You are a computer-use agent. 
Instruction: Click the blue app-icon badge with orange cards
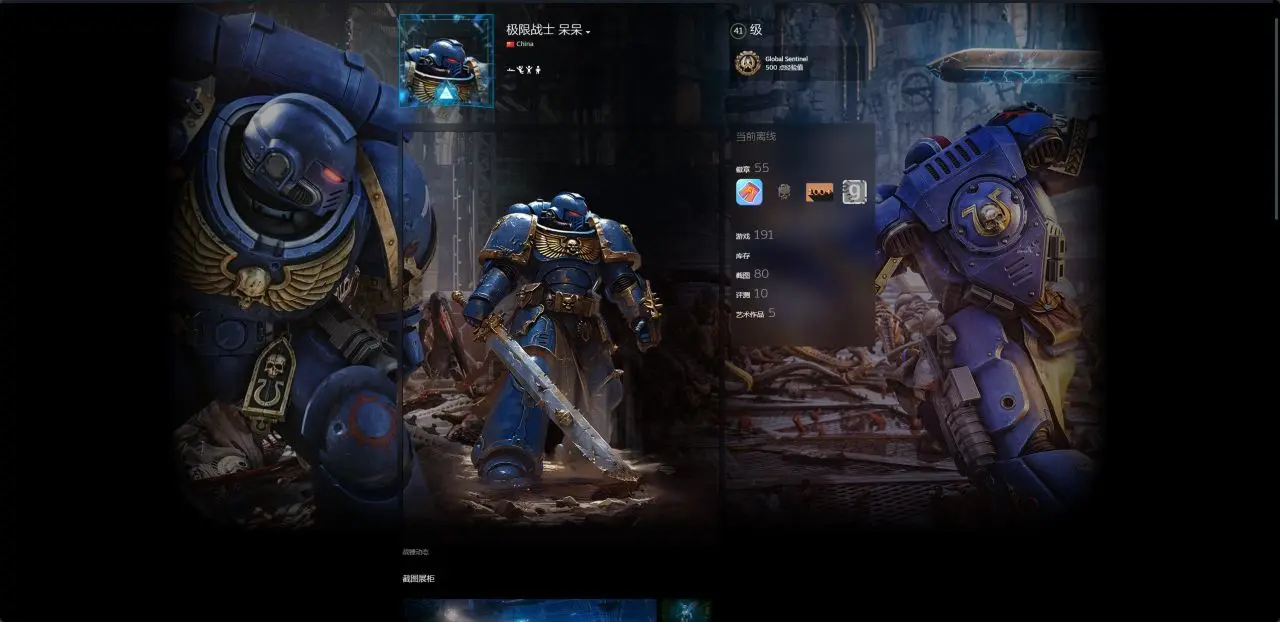749,192
